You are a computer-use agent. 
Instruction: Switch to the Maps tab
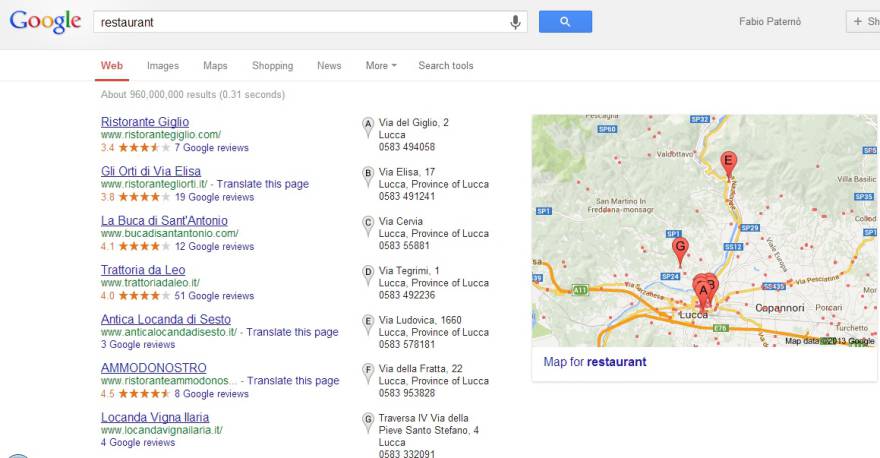click(215, 66)
